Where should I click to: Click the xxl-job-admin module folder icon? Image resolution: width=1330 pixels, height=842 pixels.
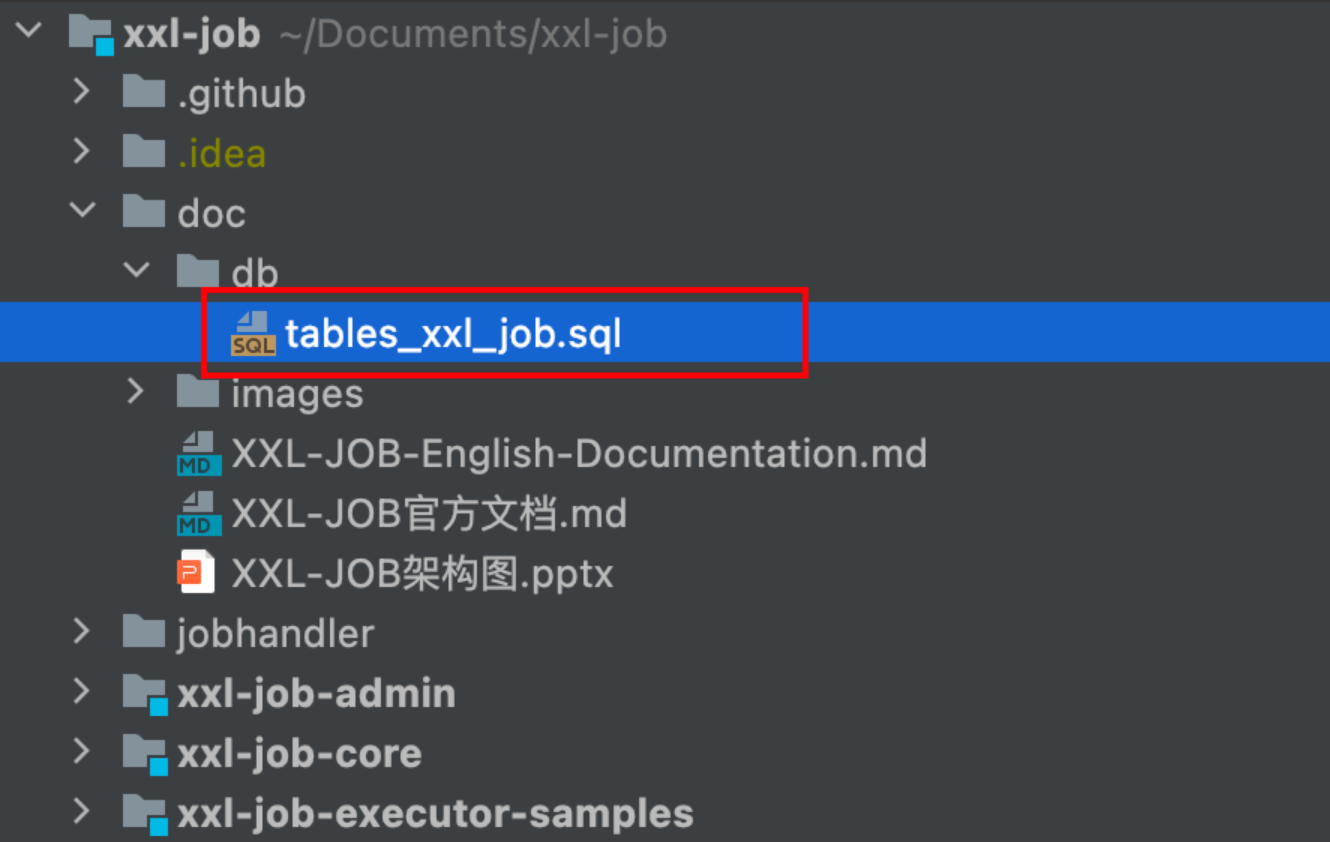tap(144, 694)
